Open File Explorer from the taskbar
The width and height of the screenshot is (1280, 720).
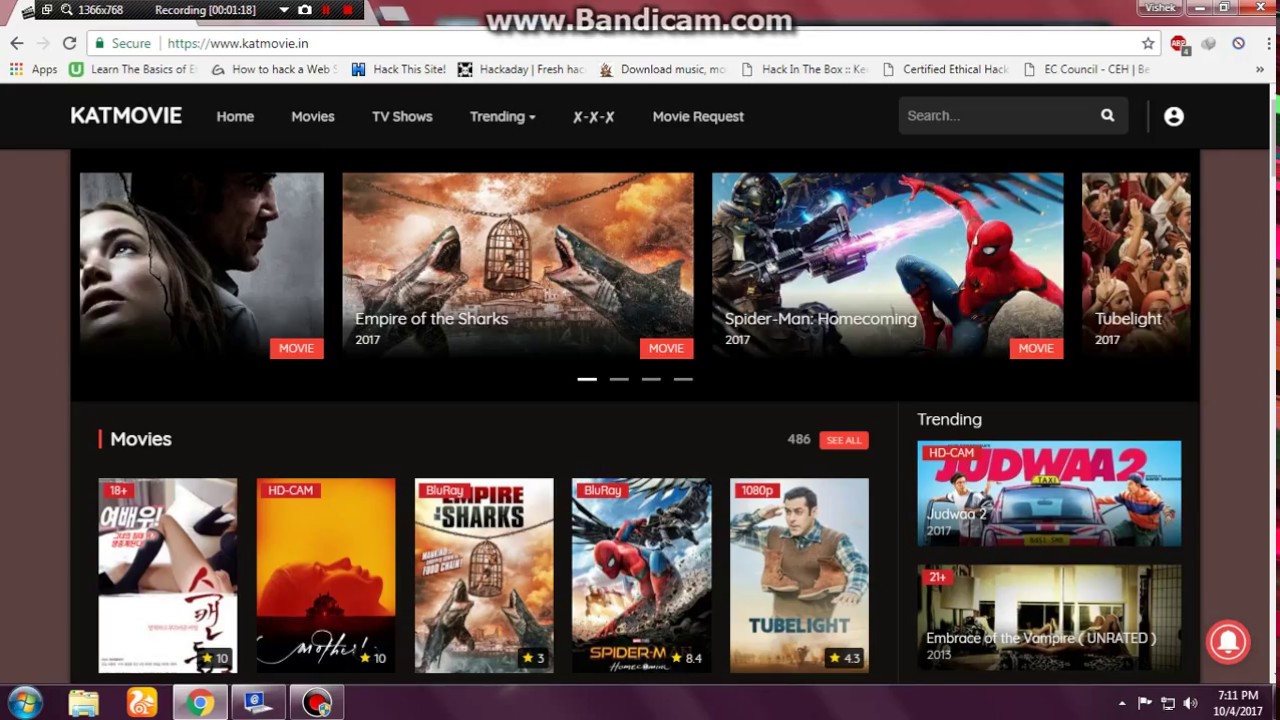click(x=84, y=703)
